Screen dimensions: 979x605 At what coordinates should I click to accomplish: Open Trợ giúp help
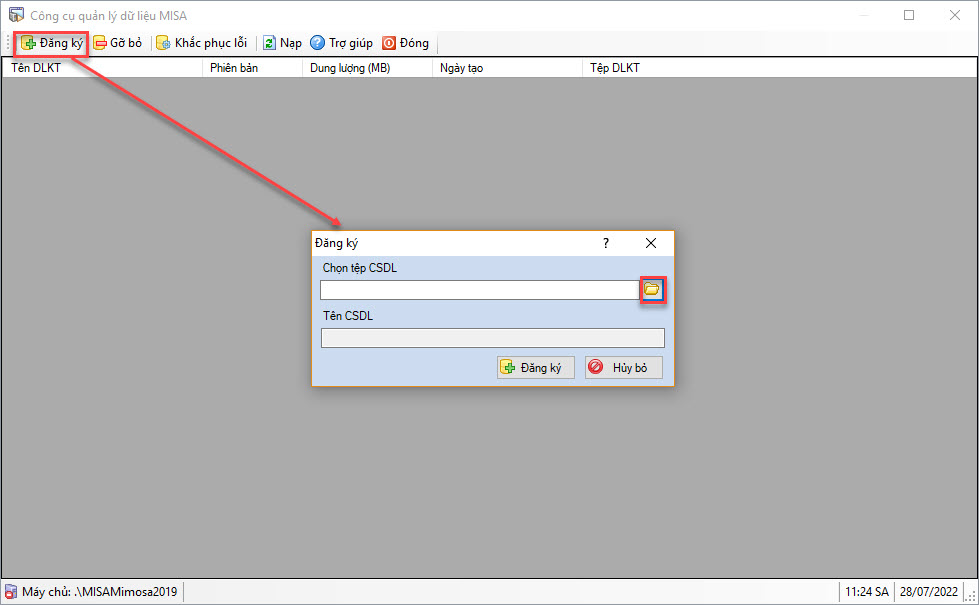click(x=342, y=43)
